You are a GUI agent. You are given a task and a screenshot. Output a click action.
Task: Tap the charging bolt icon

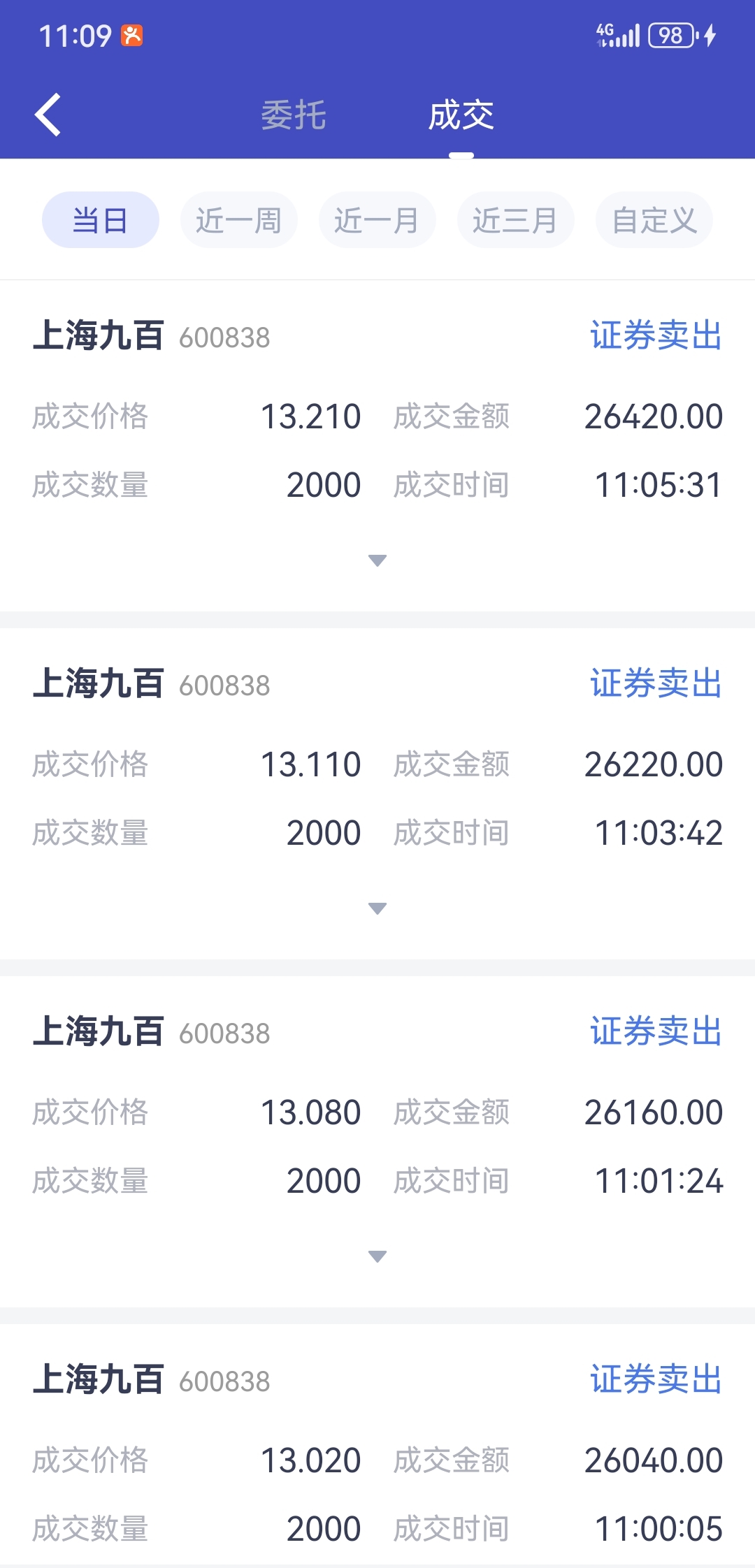coord(710,35)
